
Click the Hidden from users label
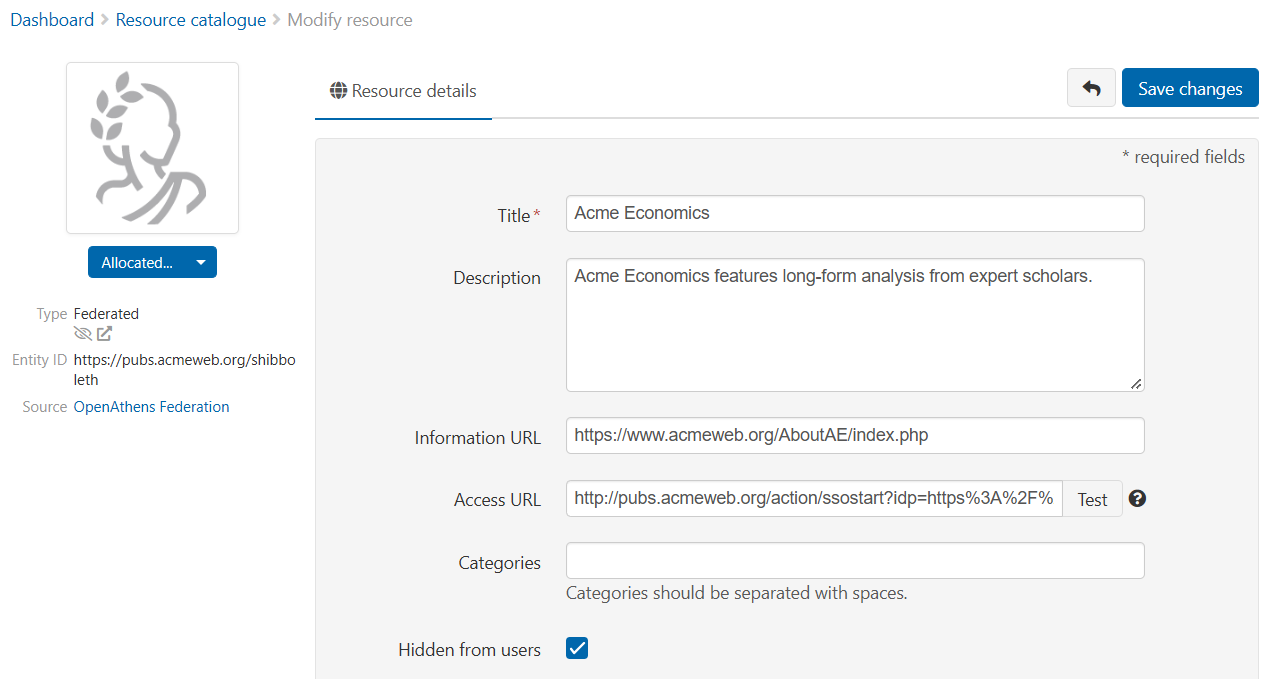pos(470,650)
